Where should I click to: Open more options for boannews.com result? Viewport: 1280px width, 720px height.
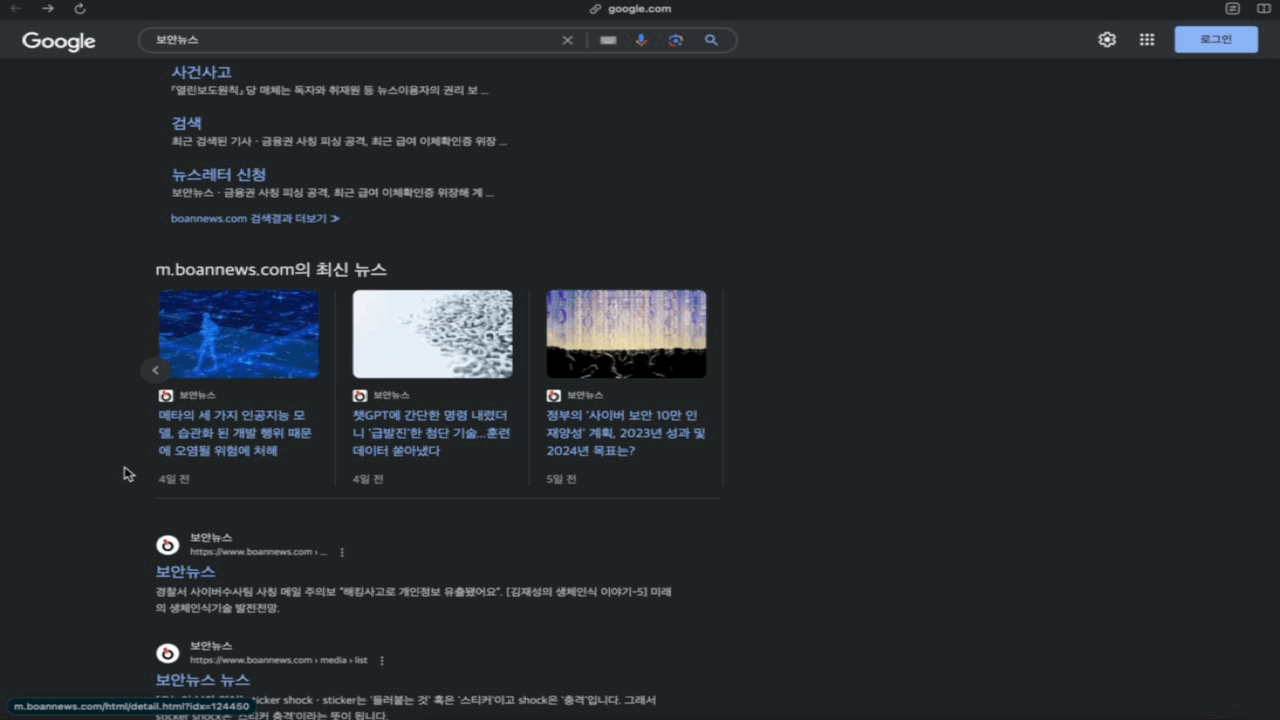[x=342, y=552]
